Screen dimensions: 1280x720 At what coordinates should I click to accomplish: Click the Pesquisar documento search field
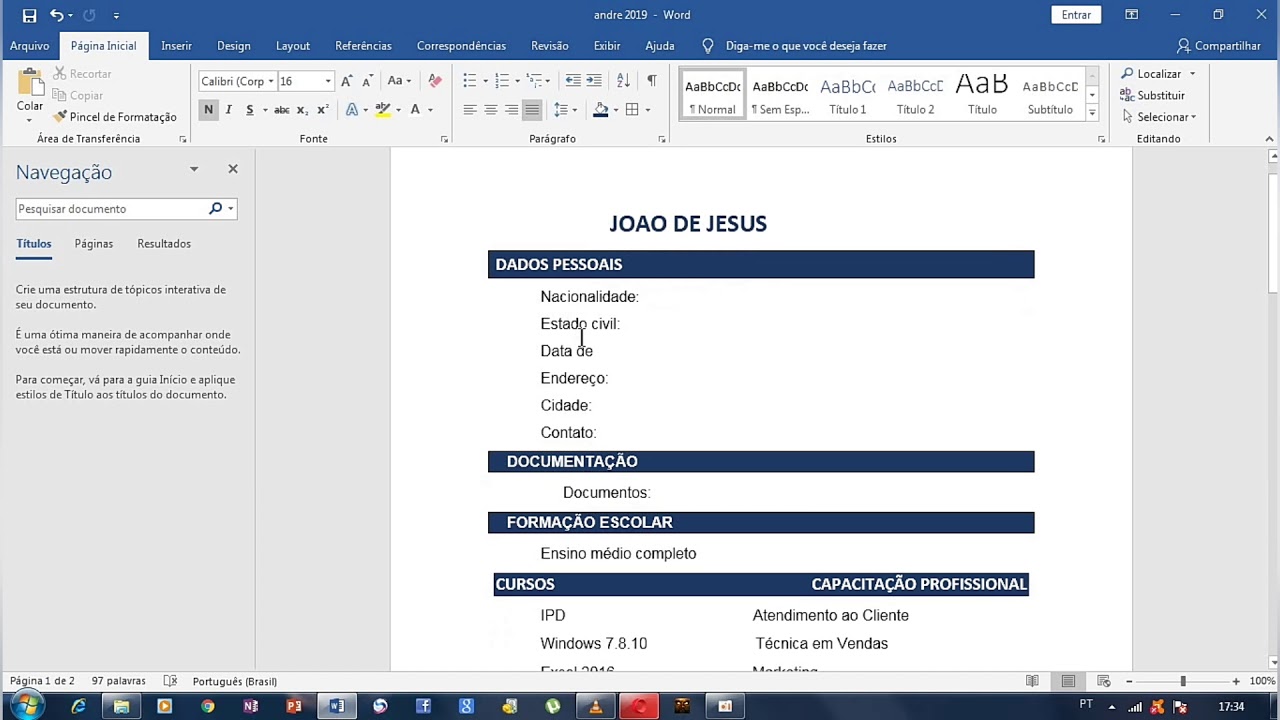pyautogui.click(x=111, y=209)
